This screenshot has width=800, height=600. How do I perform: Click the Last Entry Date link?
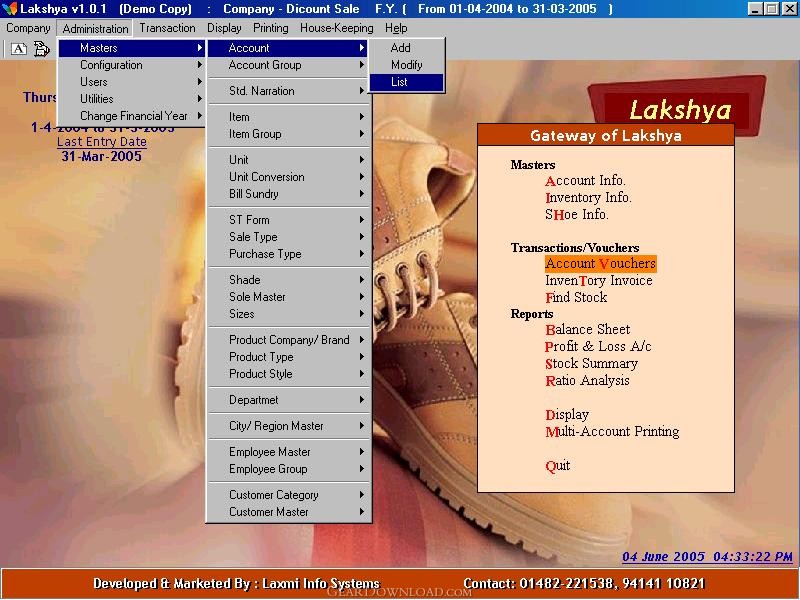102,141
